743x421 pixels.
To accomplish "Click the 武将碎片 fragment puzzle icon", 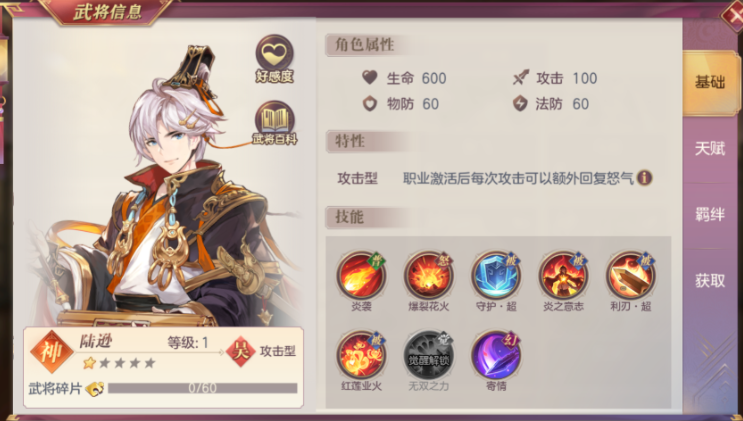I will click(x=95, y=389).
